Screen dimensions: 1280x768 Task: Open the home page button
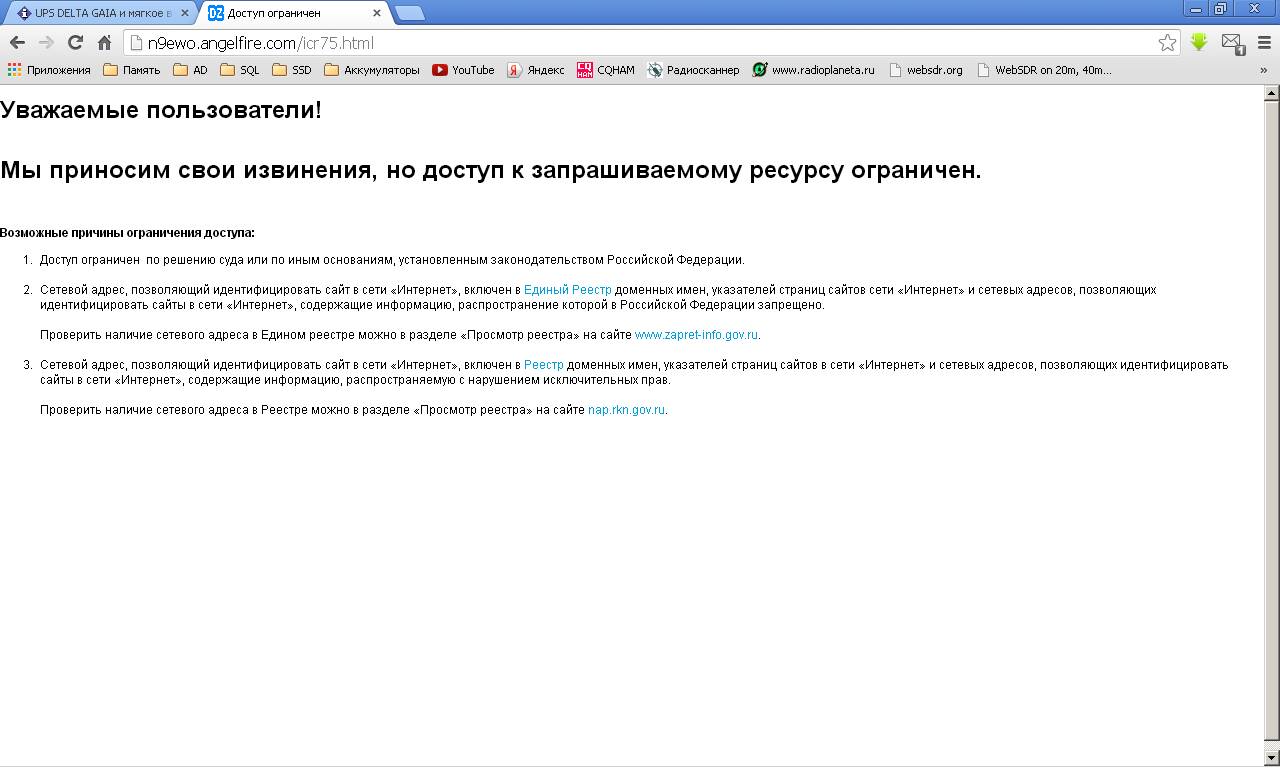coord(104,42)
